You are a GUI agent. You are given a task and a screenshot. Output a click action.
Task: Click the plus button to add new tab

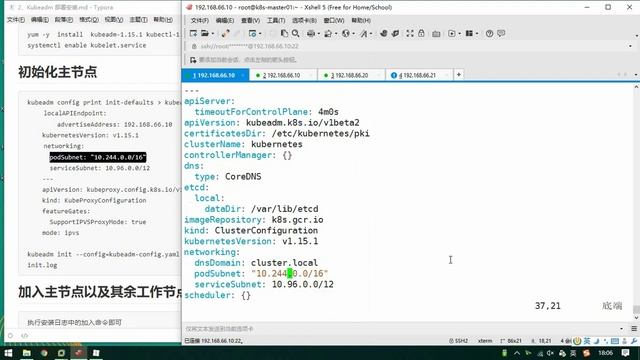click(x=459, y=75)
